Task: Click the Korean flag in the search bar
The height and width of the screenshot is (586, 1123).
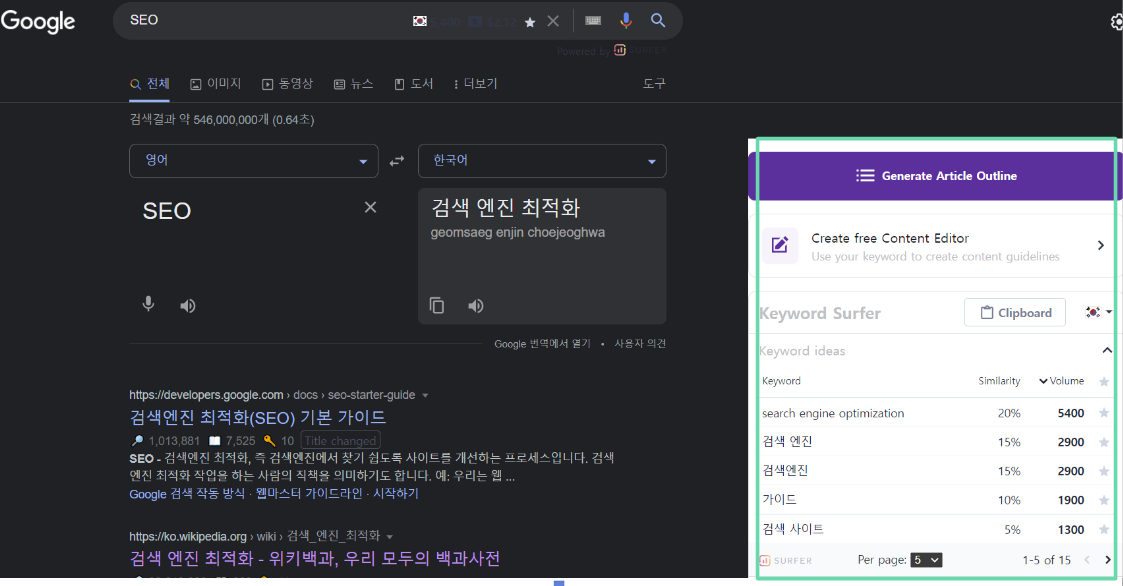Action: click(420, 21)
